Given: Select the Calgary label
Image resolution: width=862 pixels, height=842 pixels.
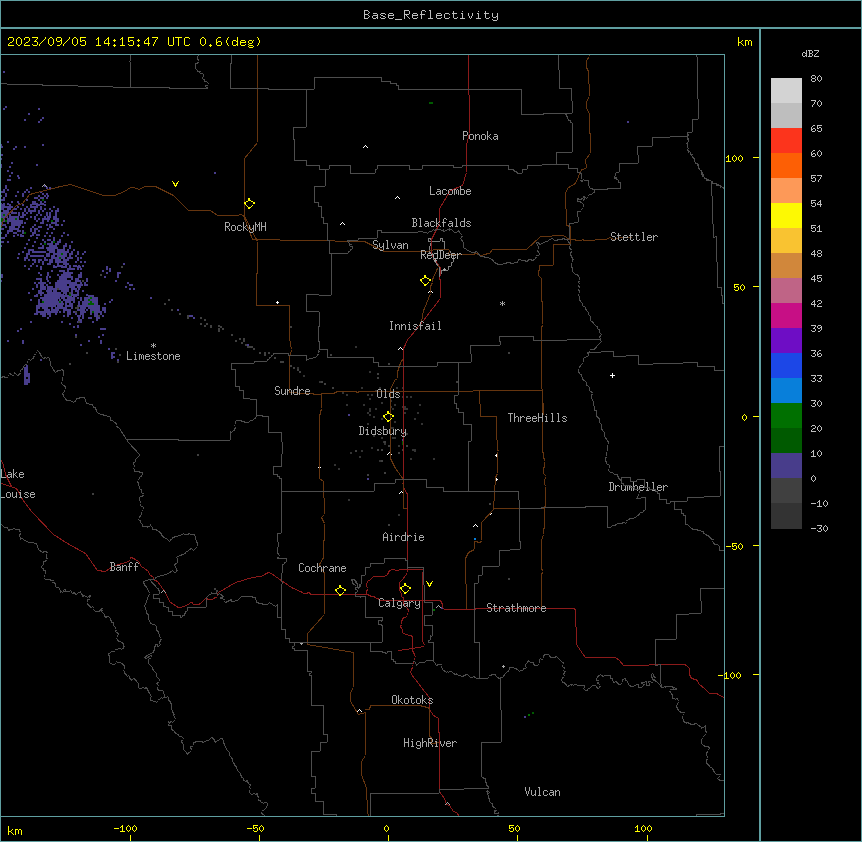Looking at the screenshot, I should [x=399, y=603].
